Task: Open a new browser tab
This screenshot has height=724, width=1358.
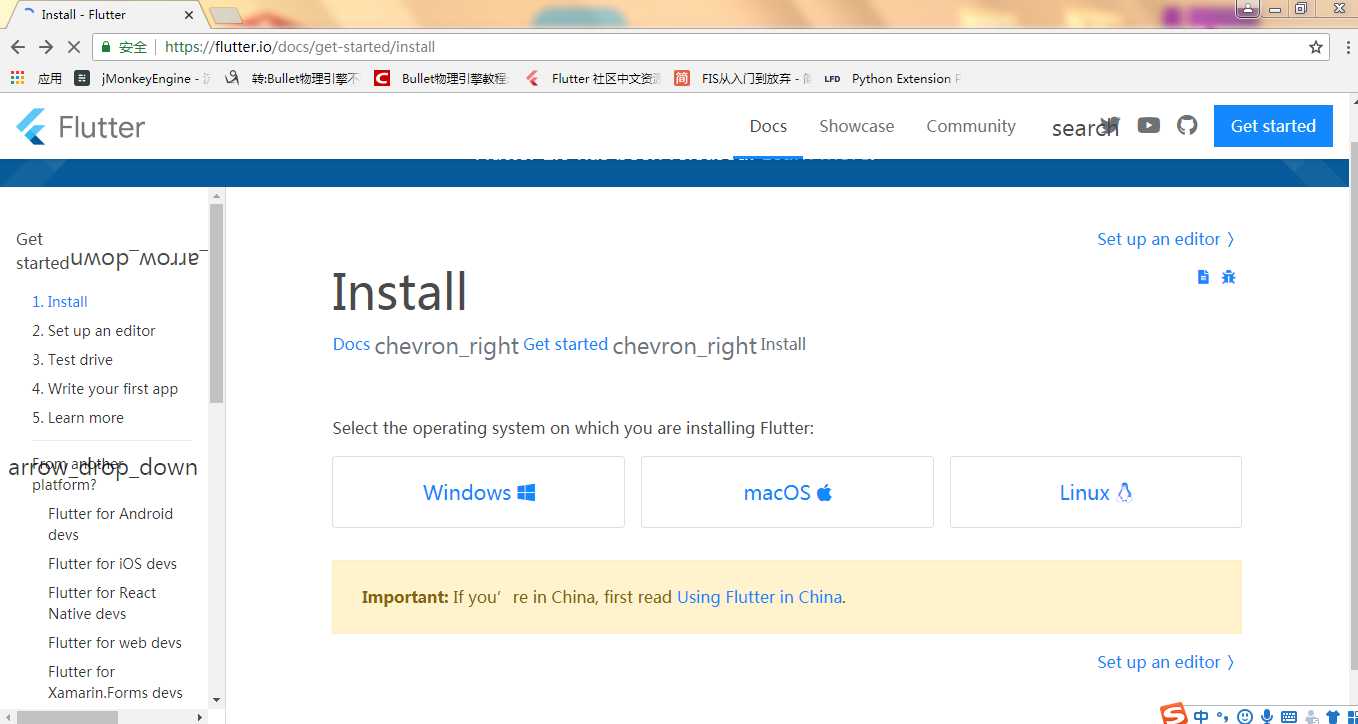Action: pyautogui.click(x=226, y=15)
